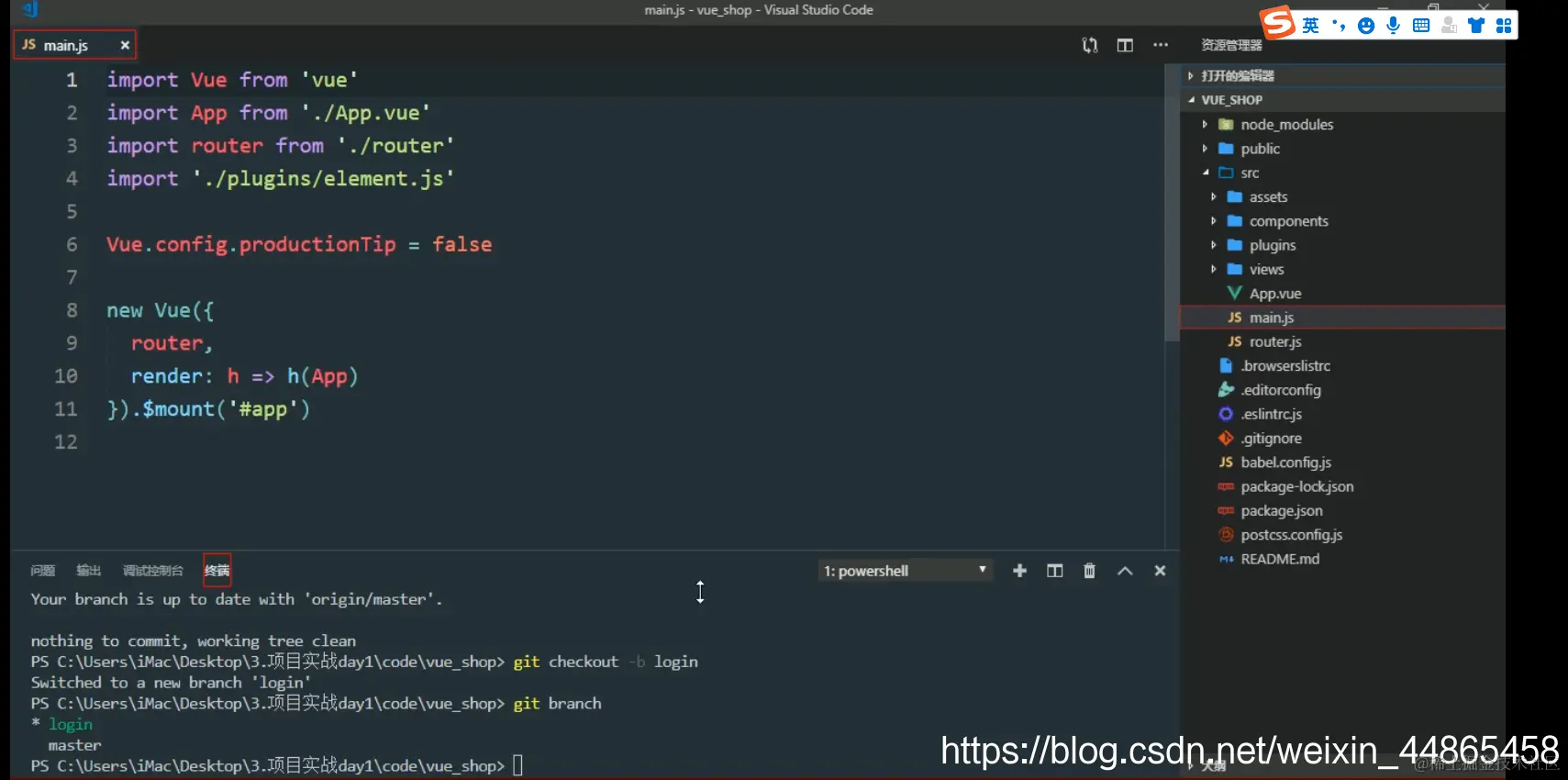Open the Sogou toolbox grid icon
Image resolution: width=1568 pixels, height=780 pixels.
click(1504, 26)
